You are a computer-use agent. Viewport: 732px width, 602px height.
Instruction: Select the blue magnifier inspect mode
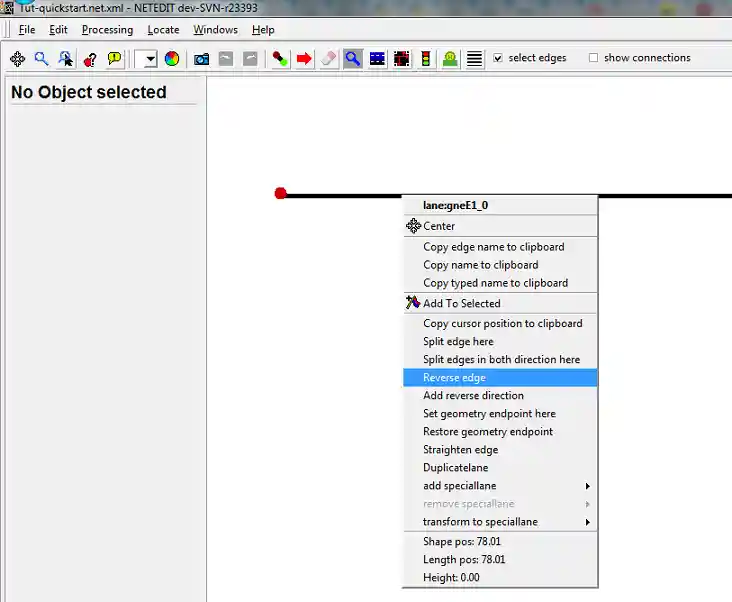[x=352, y=59]
